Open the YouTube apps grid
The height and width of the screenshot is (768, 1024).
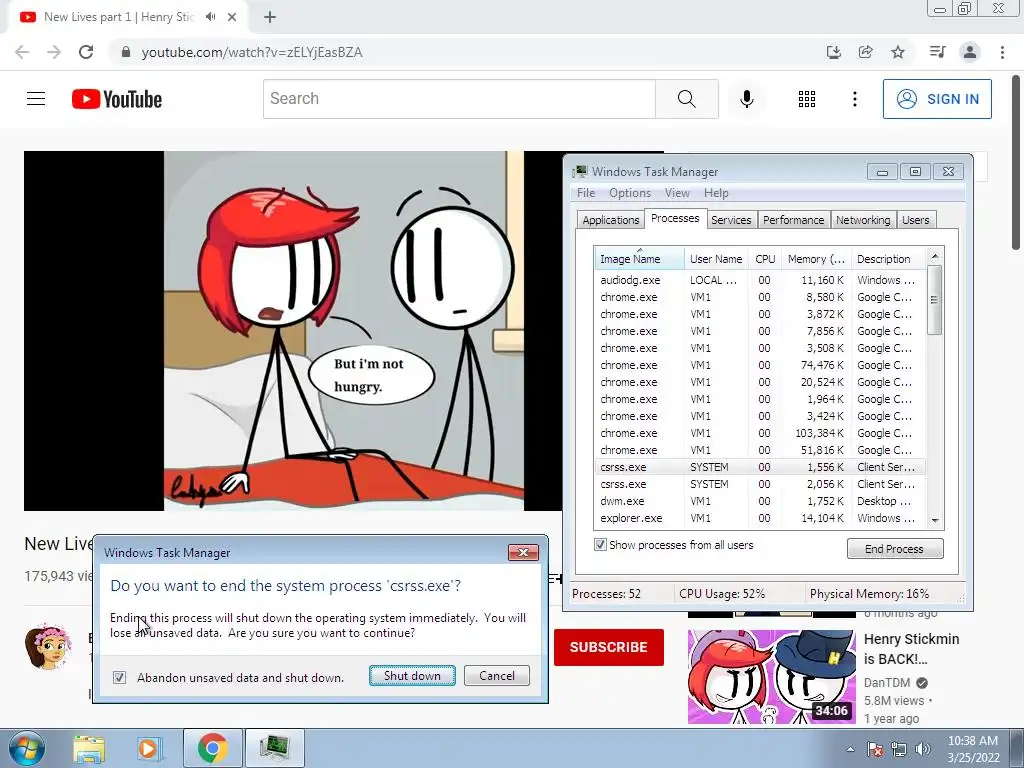(x=807, y=99)
